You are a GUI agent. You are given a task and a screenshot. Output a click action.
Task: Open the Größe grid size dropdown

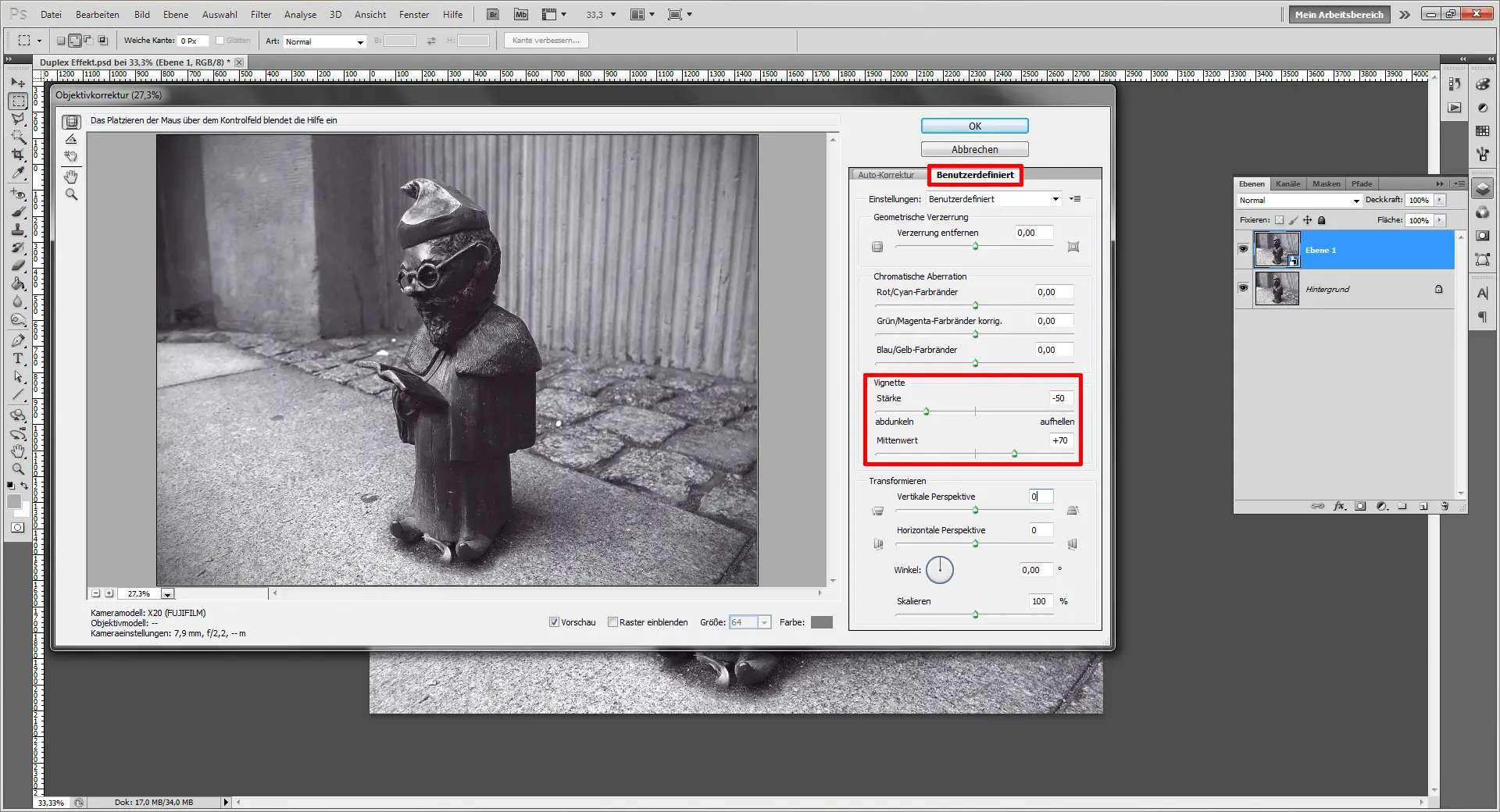(765, 622)
